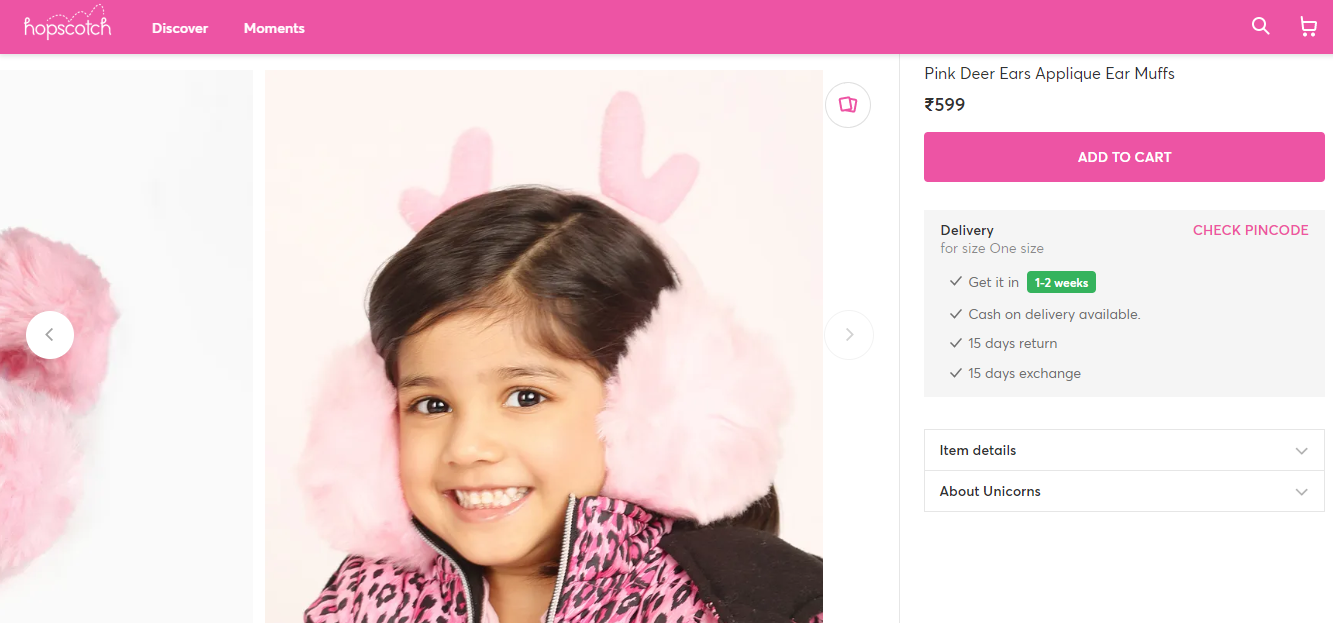
Task: Click the Pink Deer Ears product title
Action: coord(1049,74)
